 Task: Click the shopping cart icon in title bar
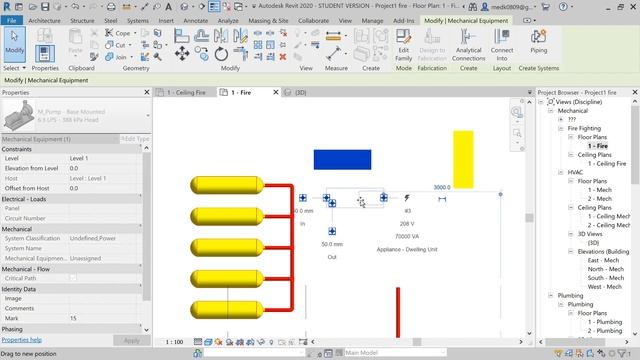coord(545,7)
